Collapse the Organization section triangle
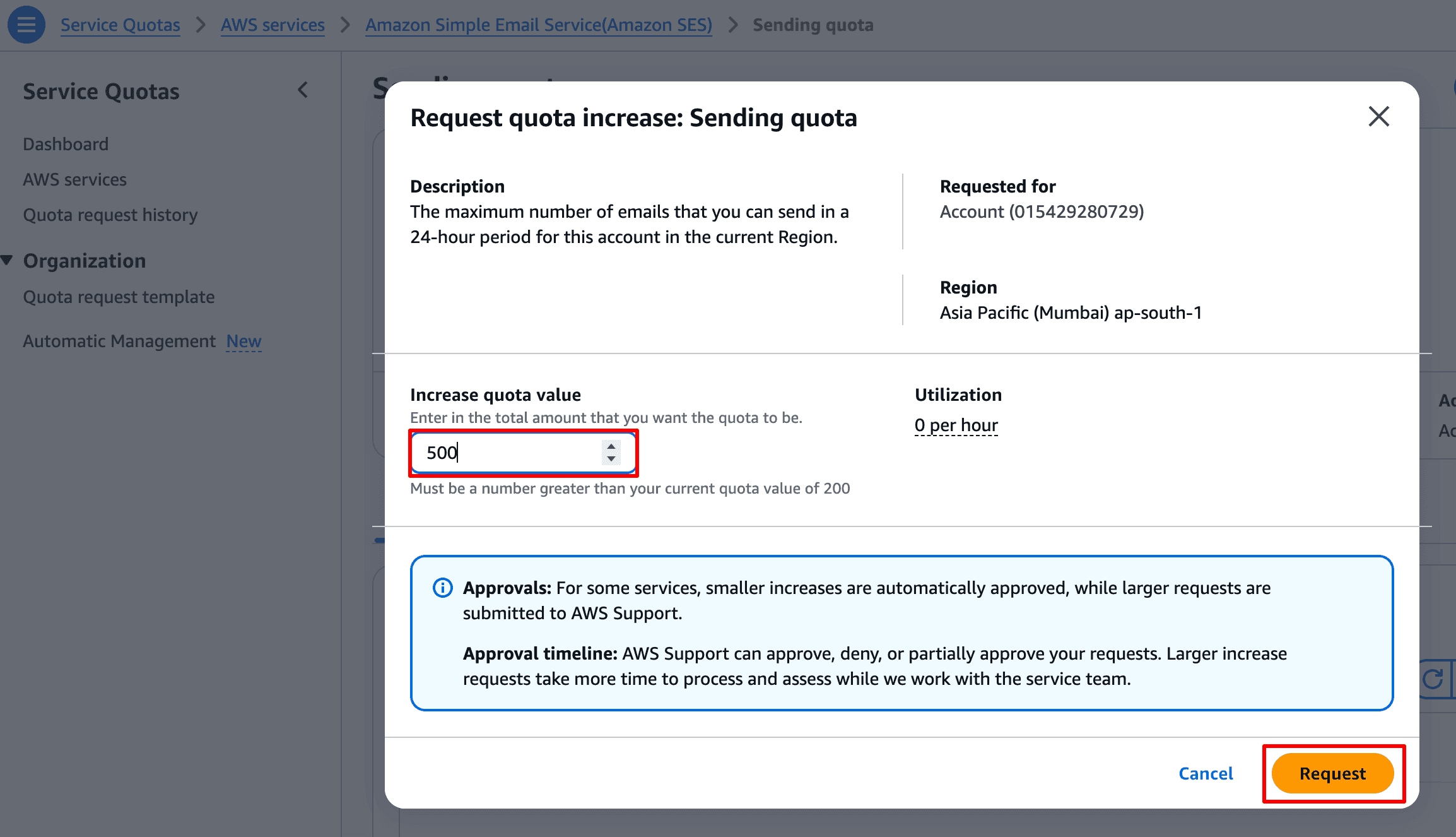Image resolution: width=1456 pixels, height=837 pixels. [8, 260]
